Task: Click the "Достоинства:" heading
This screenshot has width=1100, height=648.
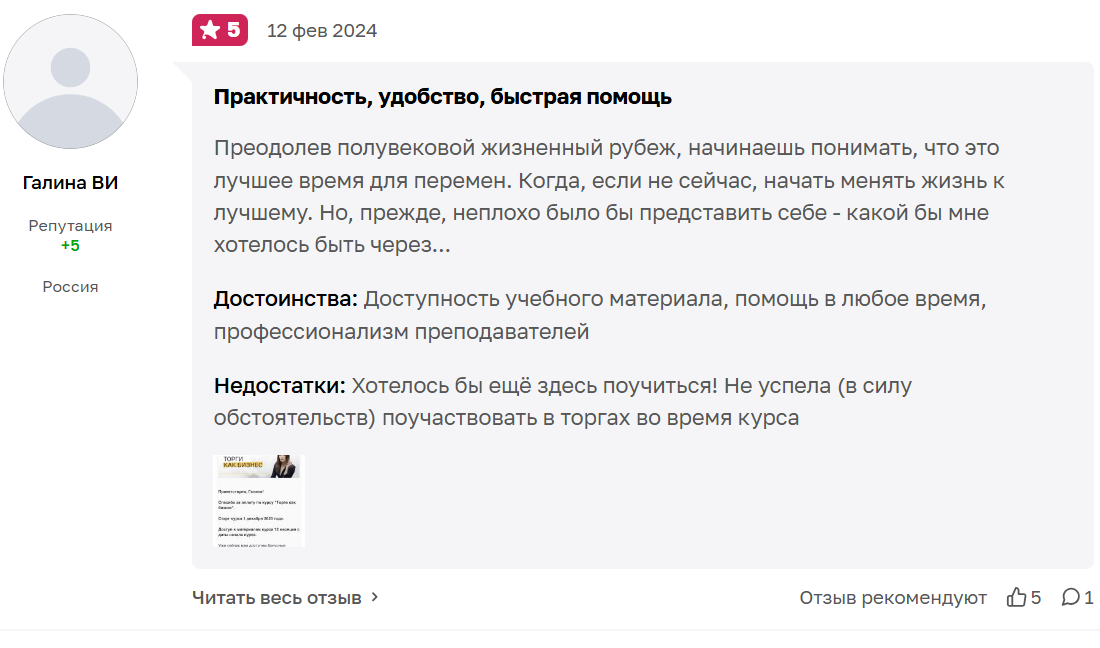Action: click(x=285, y=299)
